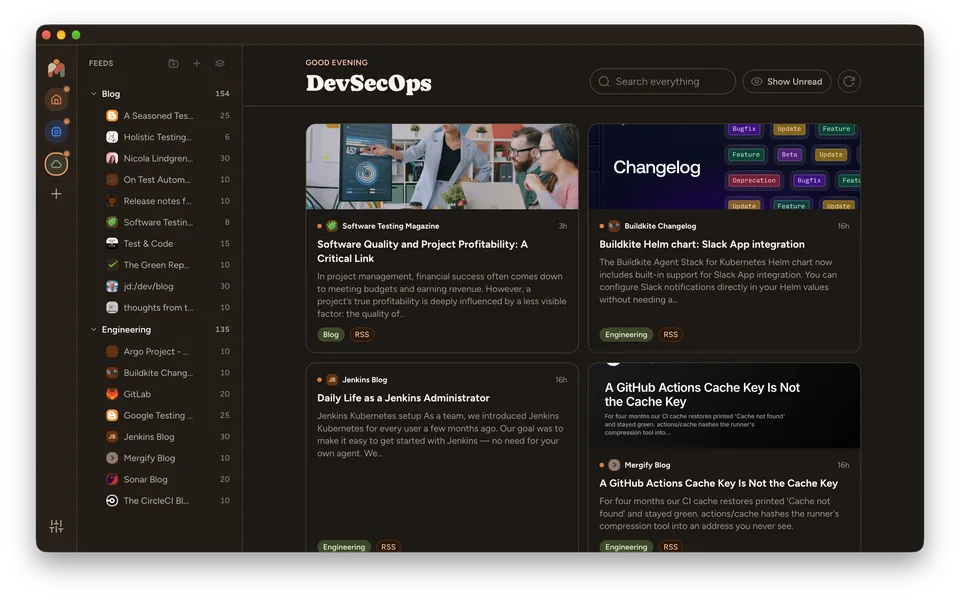This screenshot has height=600, width=960.
Task: Click the Mergify Blog card source icon
Action: click(x=614, y=465)
